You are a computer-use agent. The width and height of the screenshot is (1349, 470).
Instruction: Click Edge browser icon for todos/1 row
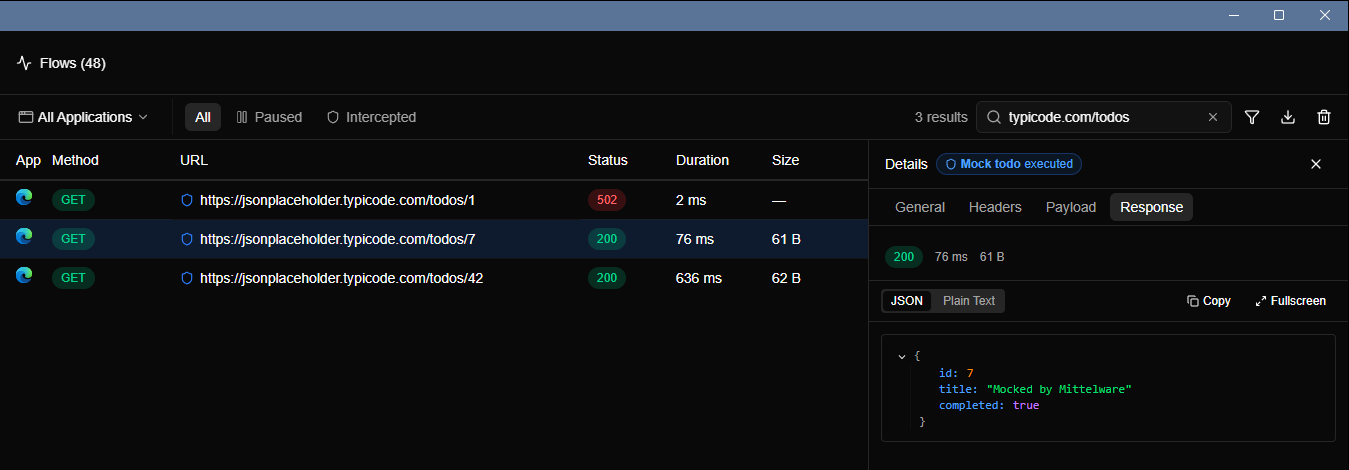(x=24, y=198)
